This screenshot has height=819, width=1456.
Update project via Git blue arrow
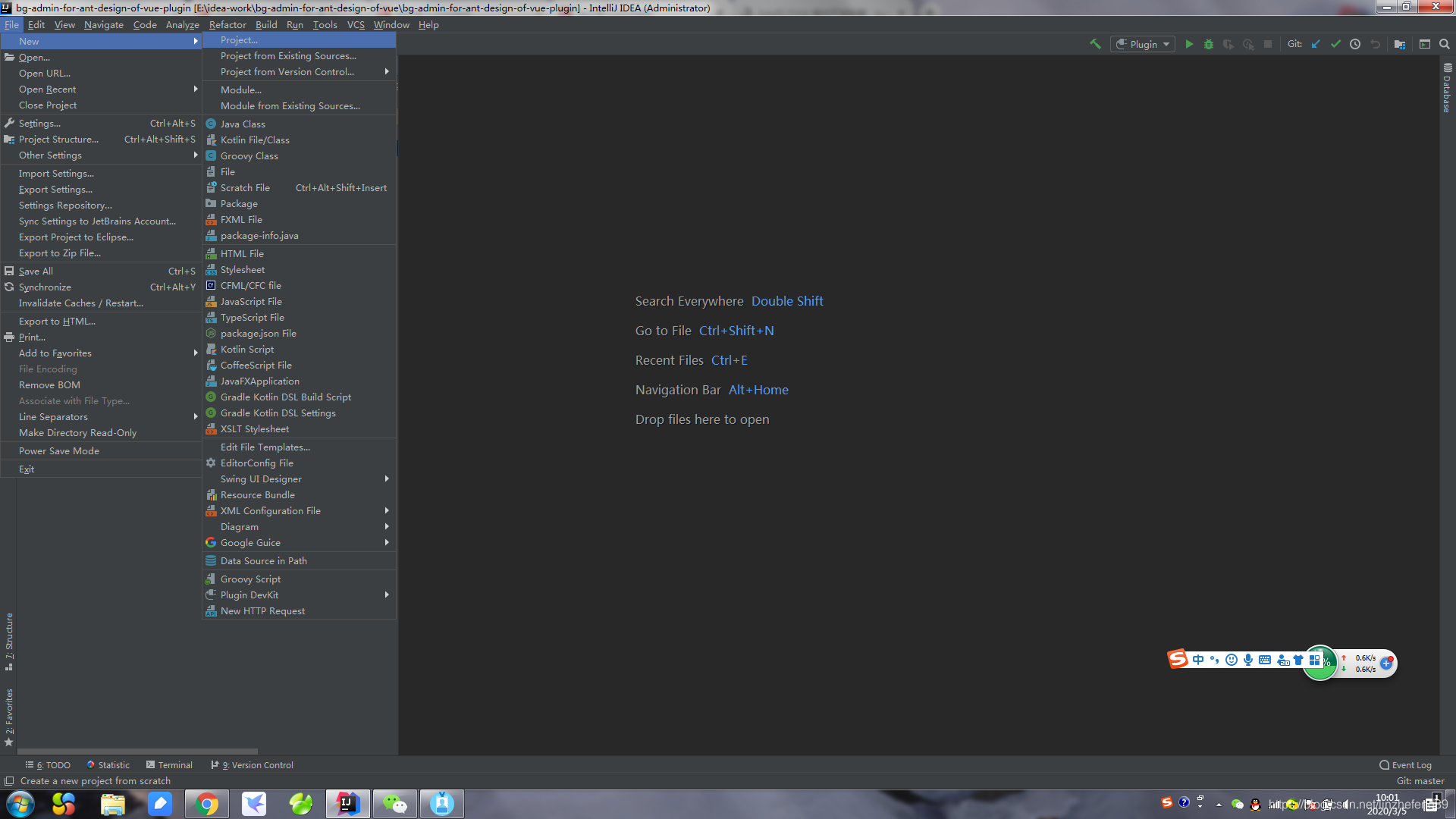(x=1316, y=44)
